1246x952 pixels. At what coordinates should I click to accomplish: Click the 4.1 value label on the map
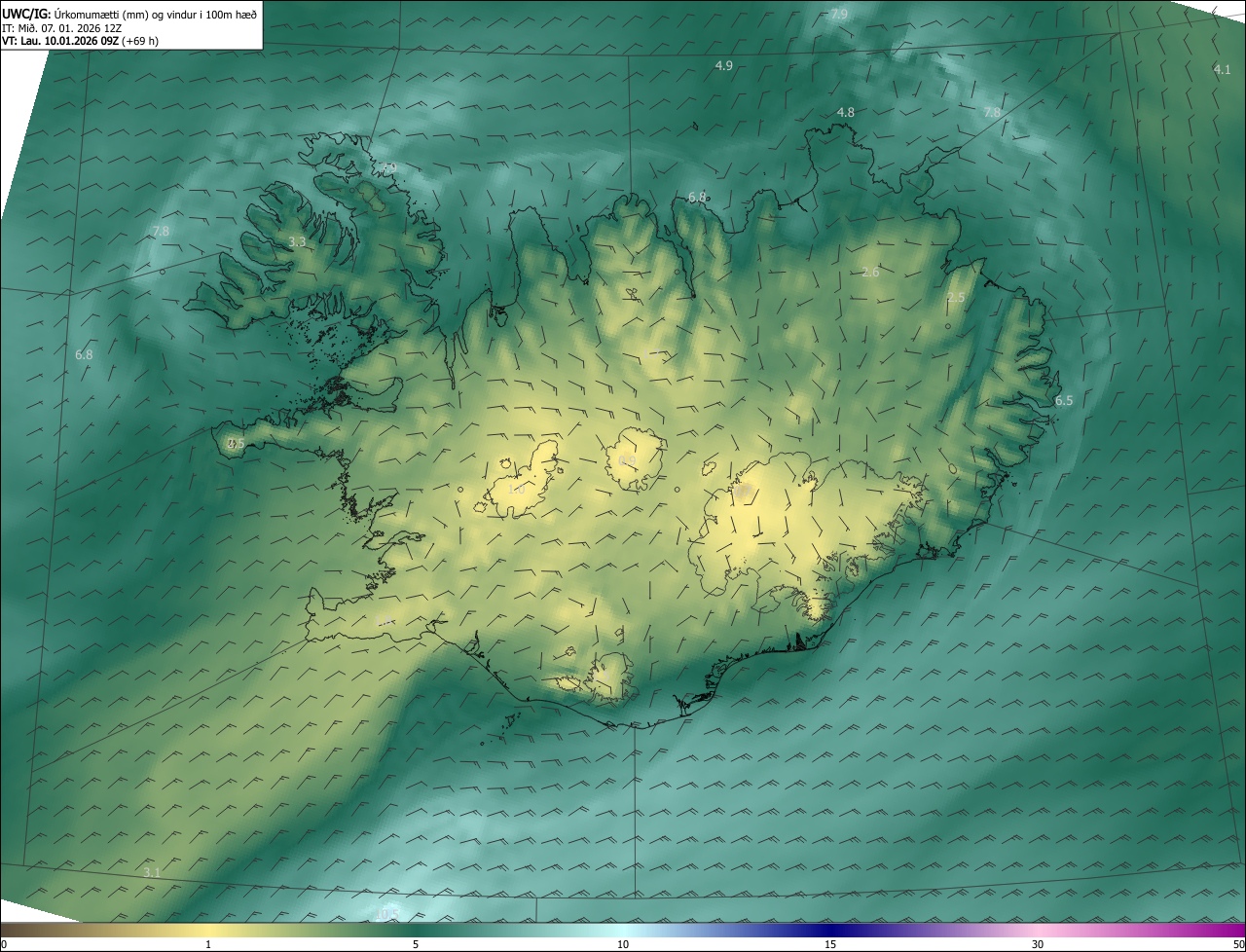point(1222,69)
